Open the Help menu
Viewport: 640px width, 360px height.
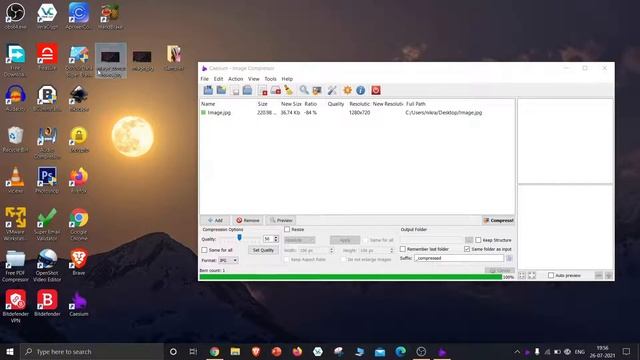point(287,79)
